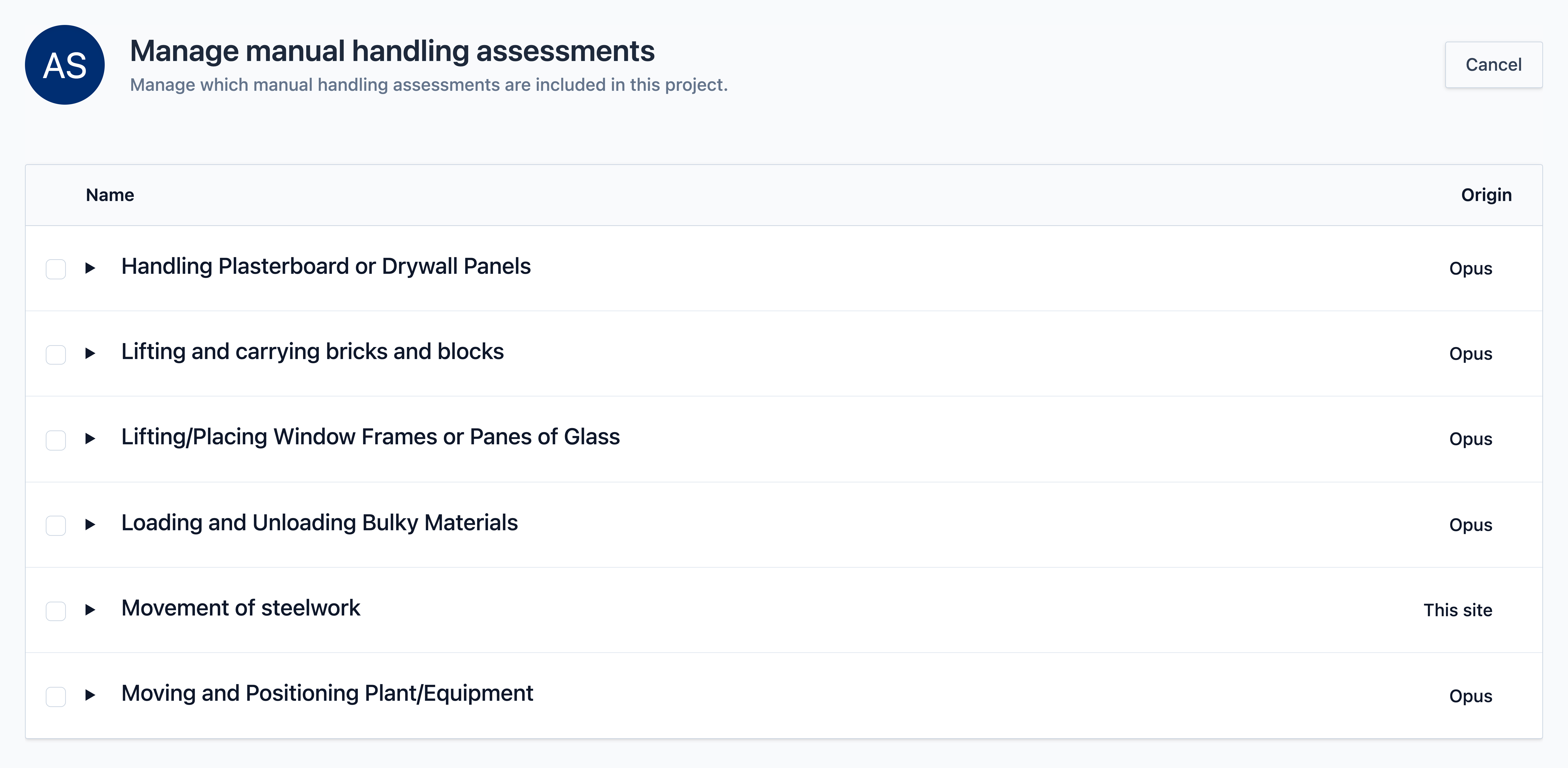The width and height of the screenshot is (1568, 768).
Task: Click the AS avatar circle
Action: coord(64,64)
